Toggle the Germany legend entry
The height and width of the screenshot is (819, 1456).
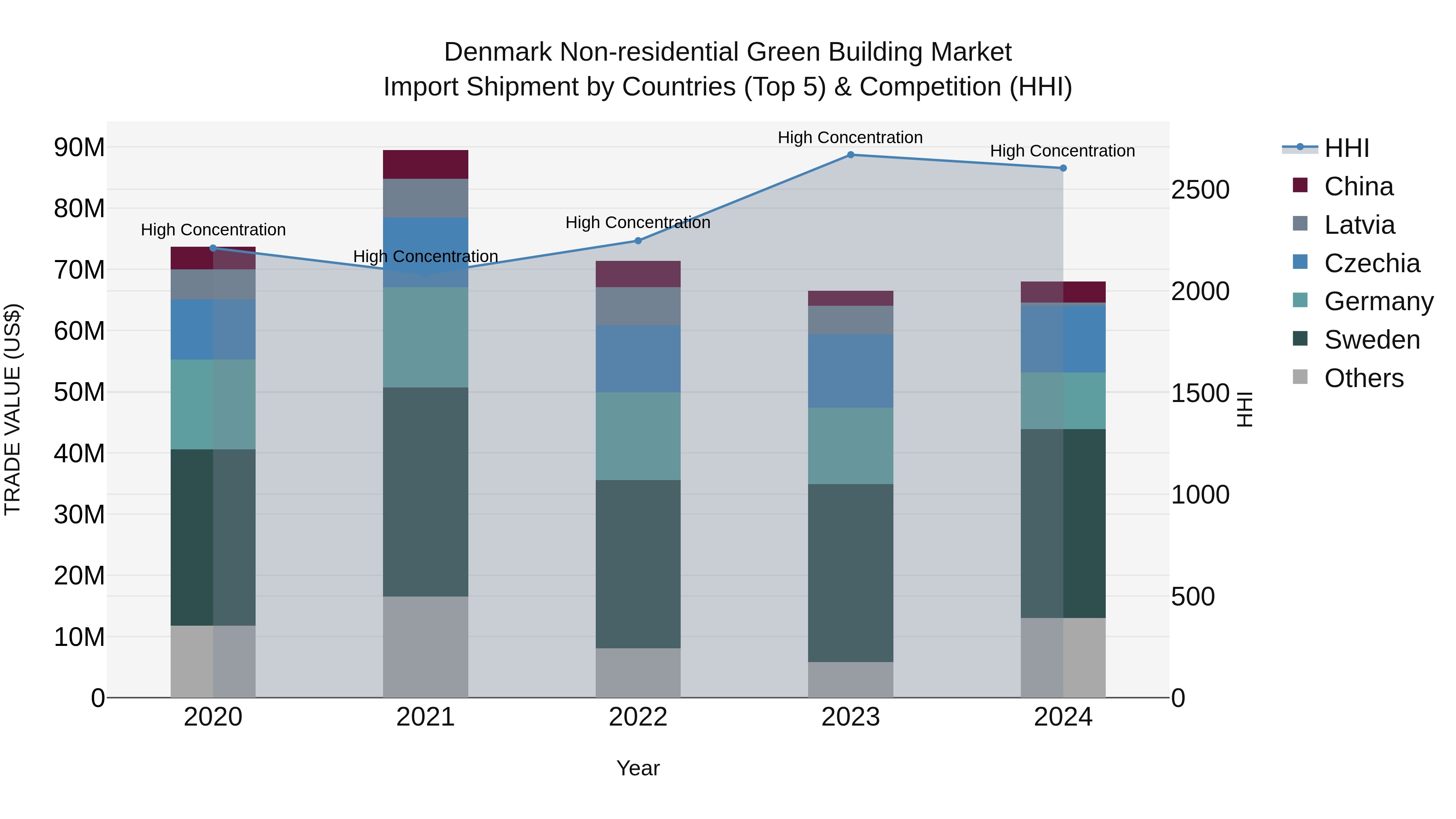[x=1363, y=301]
